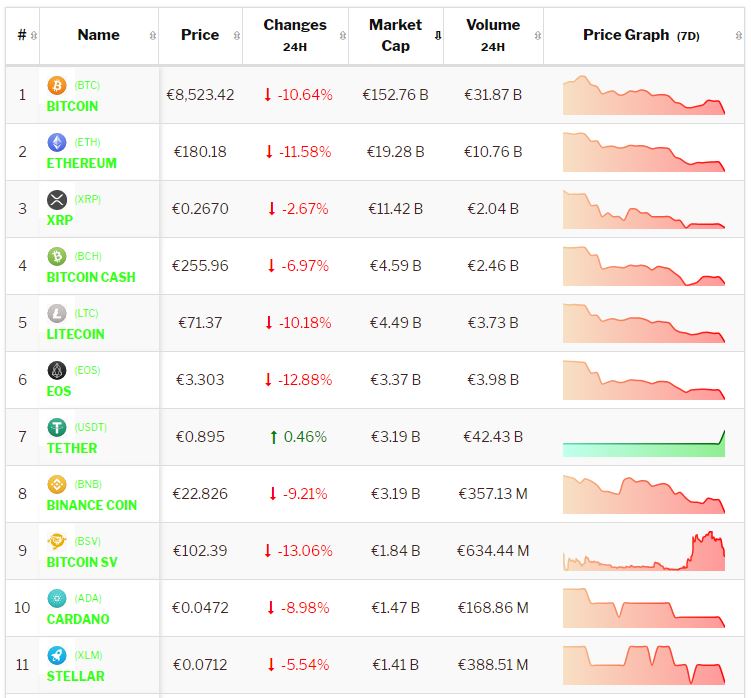
Task: Click the Bitcoin orange logo icon
Action: [x=57, y=87]
